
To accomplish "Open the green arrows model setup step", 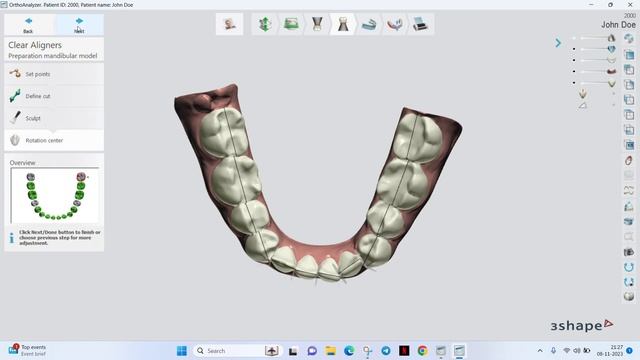I will (x=265, y=24).
